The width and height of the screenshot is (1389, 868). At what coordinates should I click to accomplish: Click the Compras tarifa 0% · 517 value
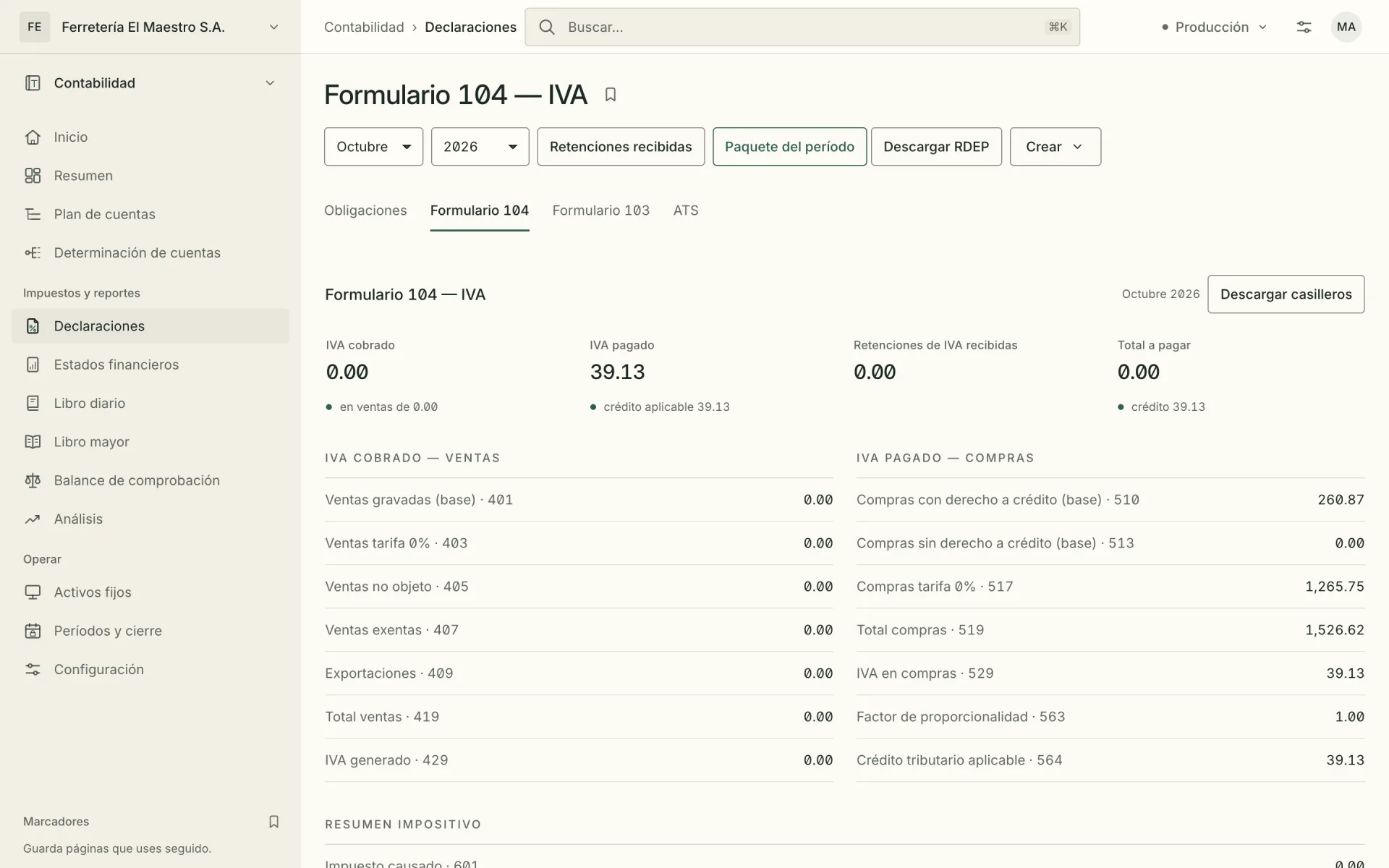[x=1334, y=587]
